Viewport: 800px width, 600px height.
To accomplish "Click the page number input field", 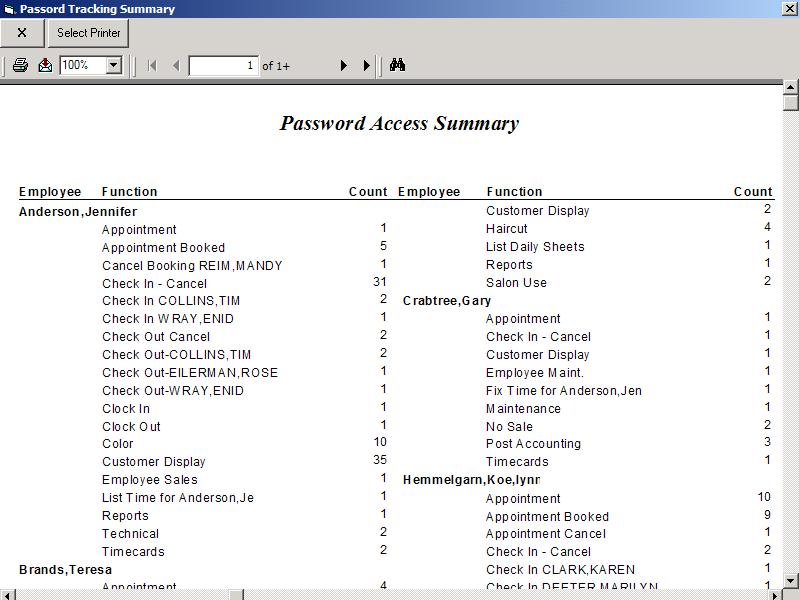I will (223, 65).
